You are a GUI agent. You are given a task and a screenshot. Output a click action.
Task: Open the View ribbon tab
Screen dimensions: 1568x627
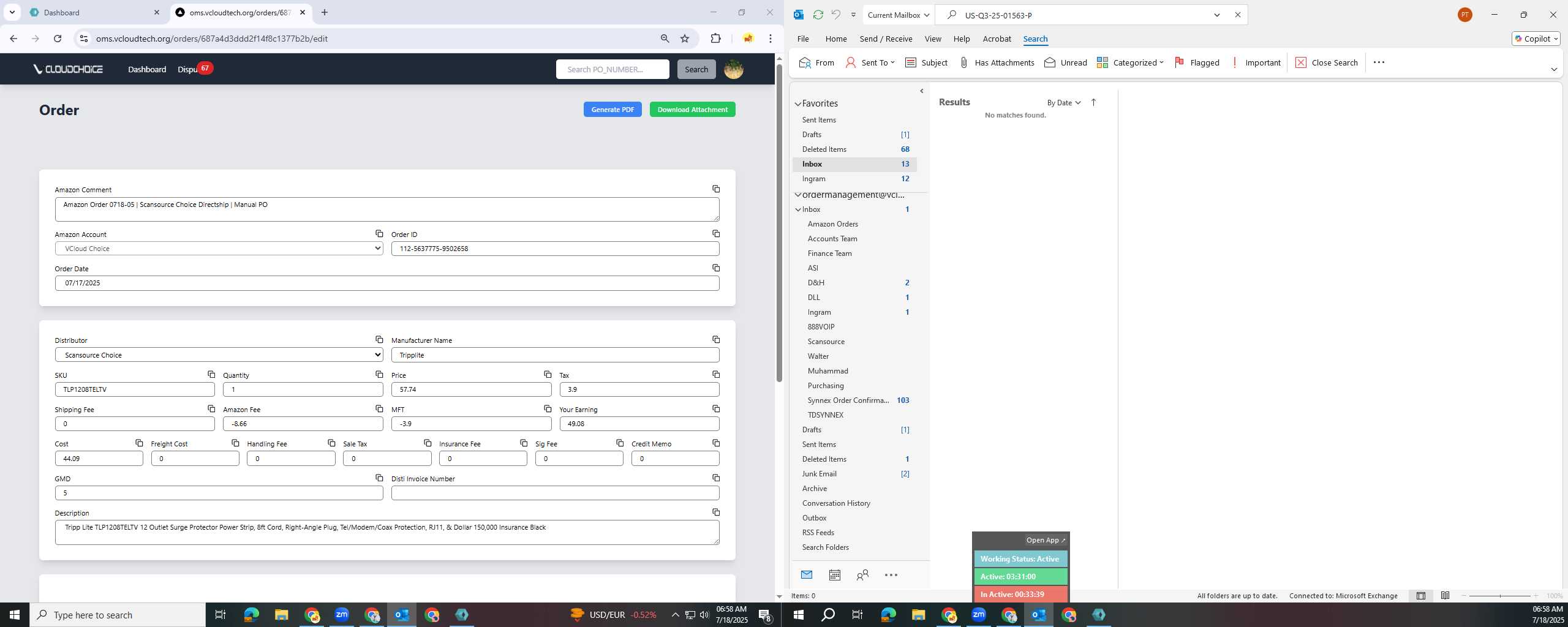(933, 39)
